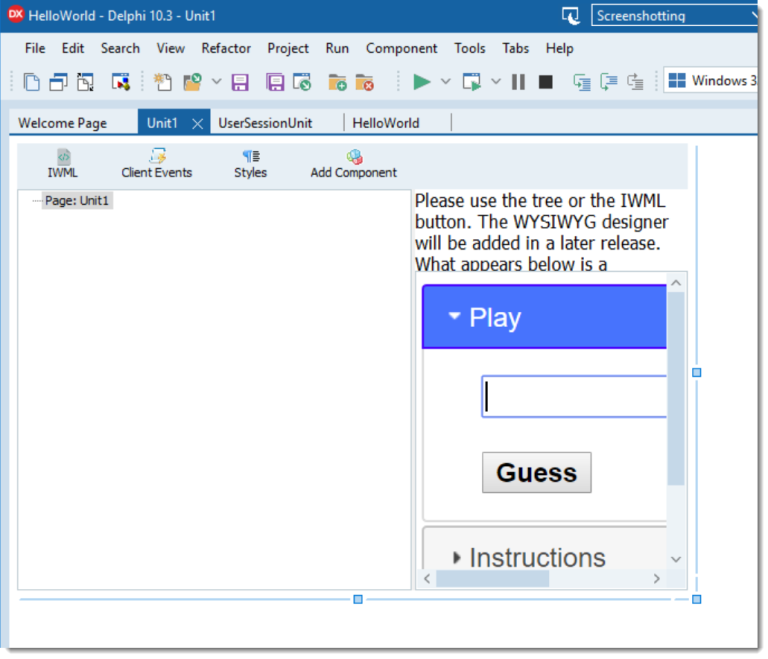
Task: Open the Component menu
Action: (x=401, y=48)
